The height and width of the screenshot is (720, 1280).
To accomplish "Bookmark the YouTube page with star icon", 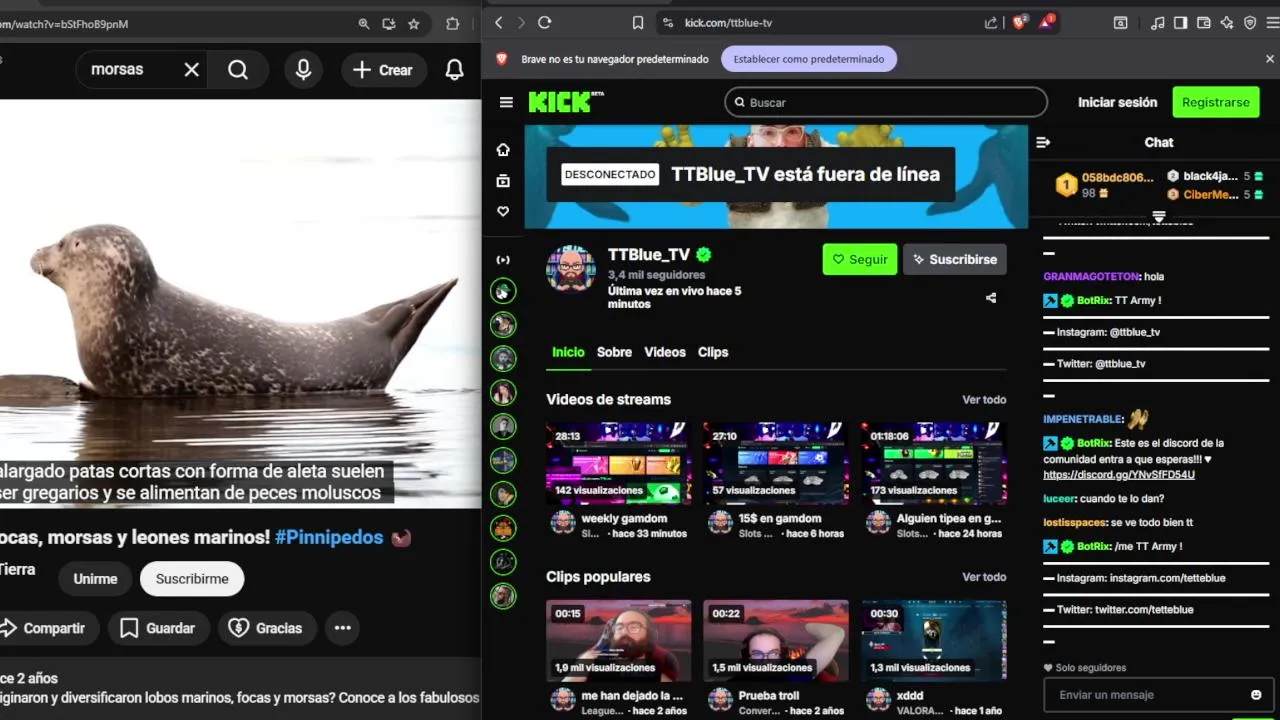I will coord(414,23).
